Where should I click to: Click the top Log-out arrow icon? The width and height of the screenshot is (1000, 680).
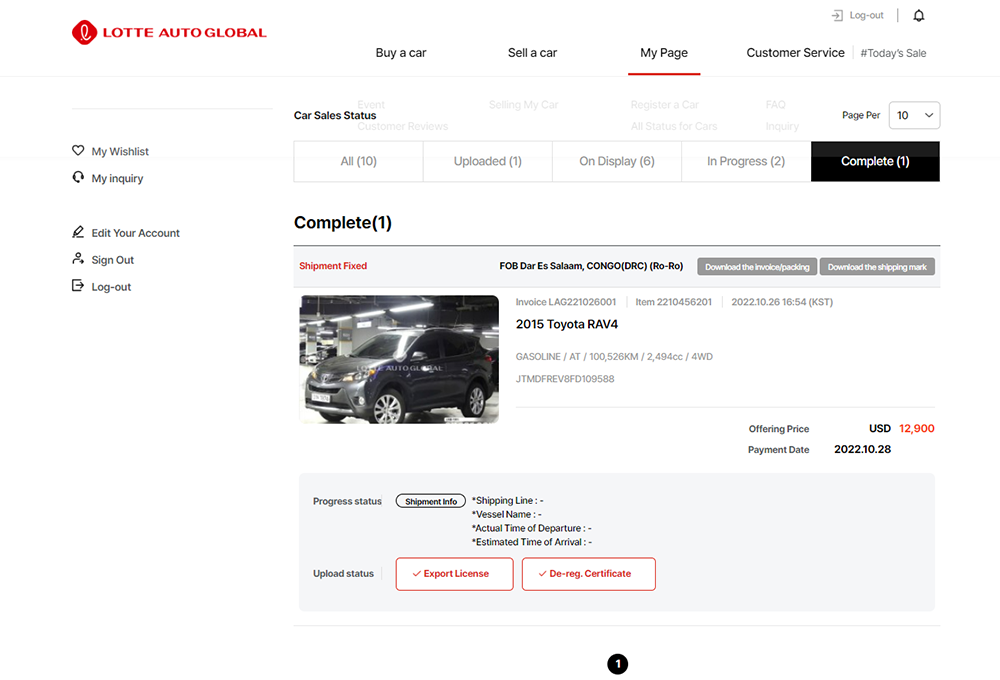pyautogui.click(x=837, y=15)
